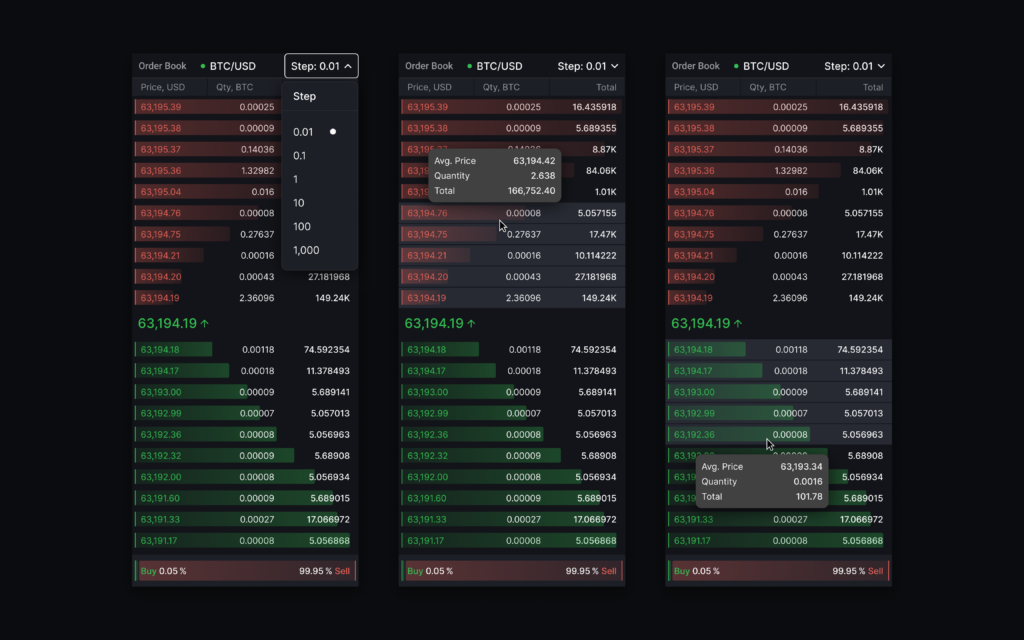The width and height of the screenshot is (1024, 640).
Task: Click bid price 63,192.36 in middle order book
Action: pyautogui.click(x=427, y=434)
